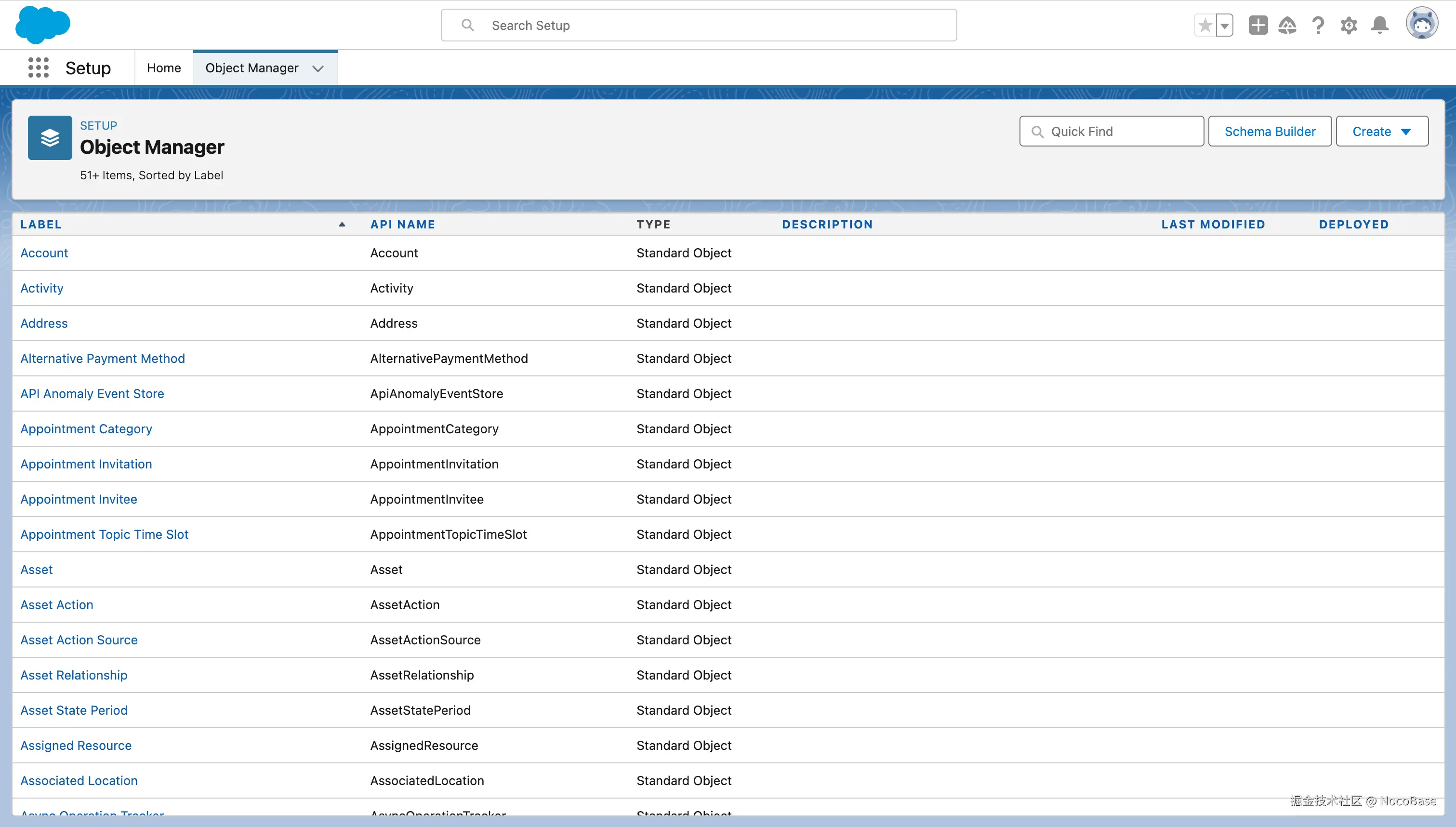
Task: Open the Notifications bell icon
Action: pyautogui.click(x=1380, y=26)
